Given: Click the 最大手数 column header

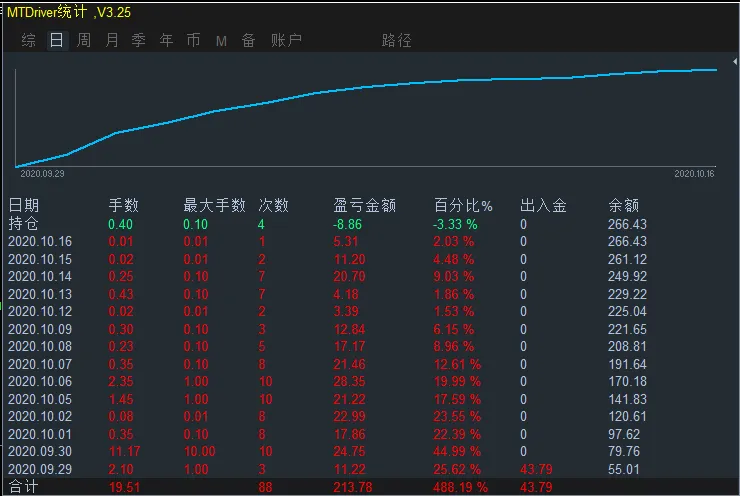Looking at the screenshot, I should tap(214, 206).
